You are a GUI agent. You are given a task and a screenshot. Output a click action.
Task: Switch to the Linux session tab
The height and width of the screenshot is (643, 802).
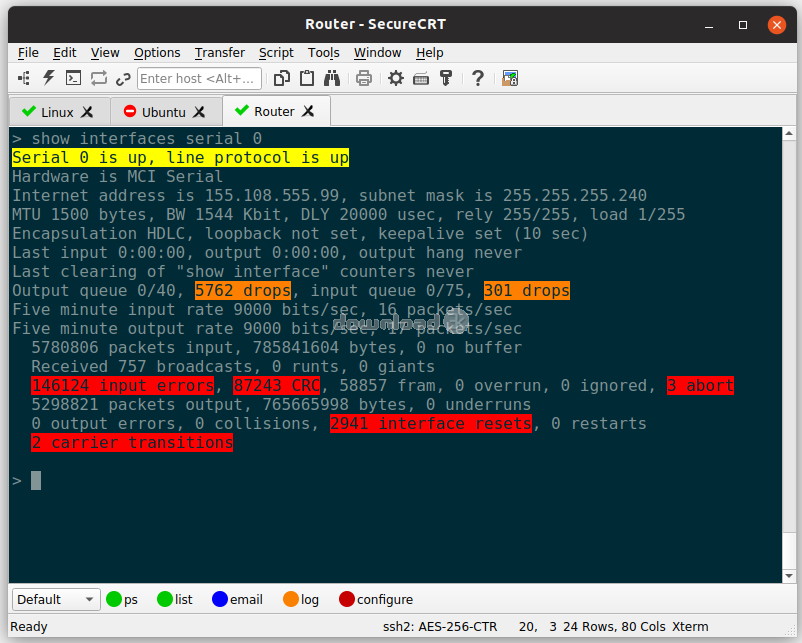60,112
